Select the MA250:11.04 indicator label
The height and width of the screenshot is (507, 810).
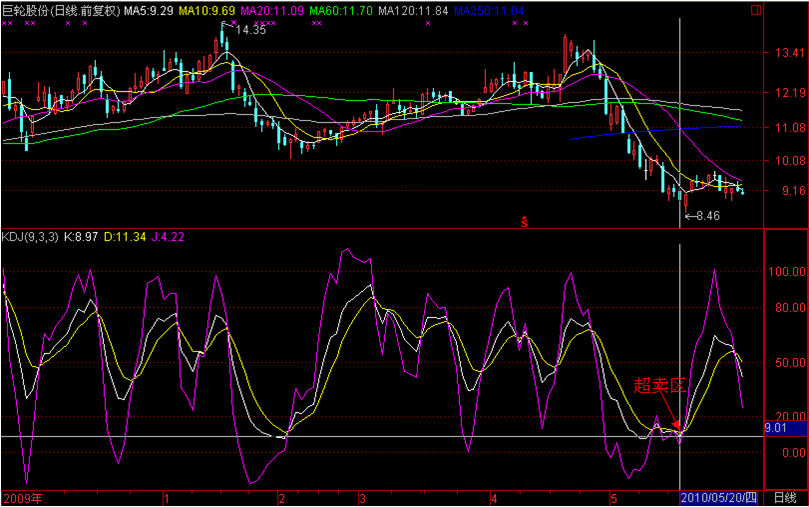tap(489, 11)
